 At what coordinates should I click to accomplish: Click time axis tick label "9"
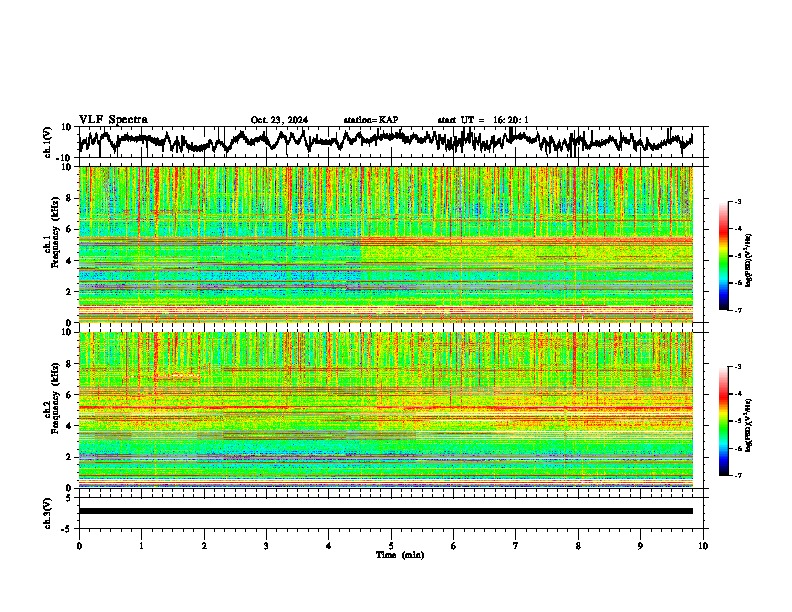point(640,546)
